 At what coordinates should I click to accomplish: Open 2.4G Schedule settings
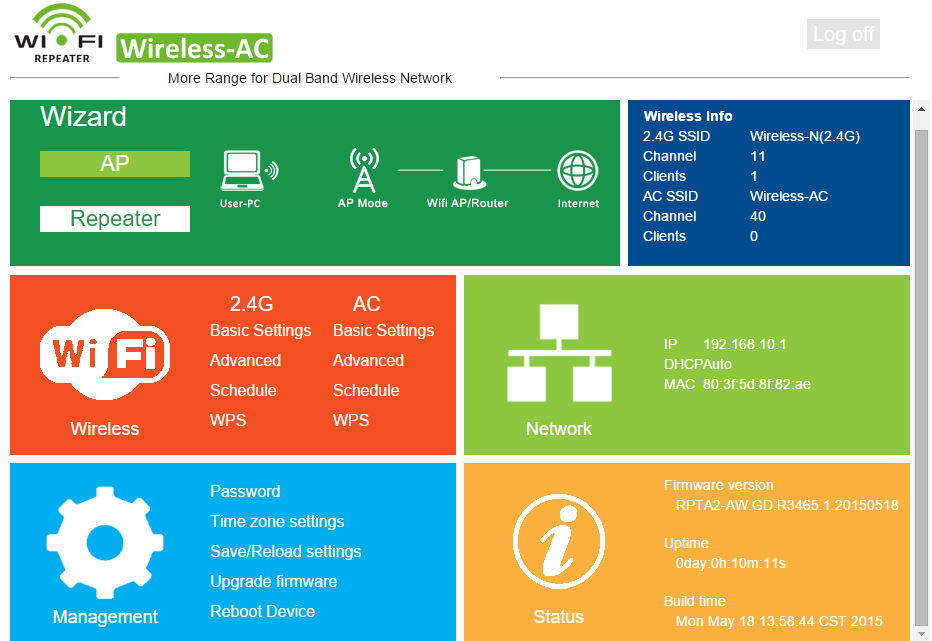[x=243, y=390]
